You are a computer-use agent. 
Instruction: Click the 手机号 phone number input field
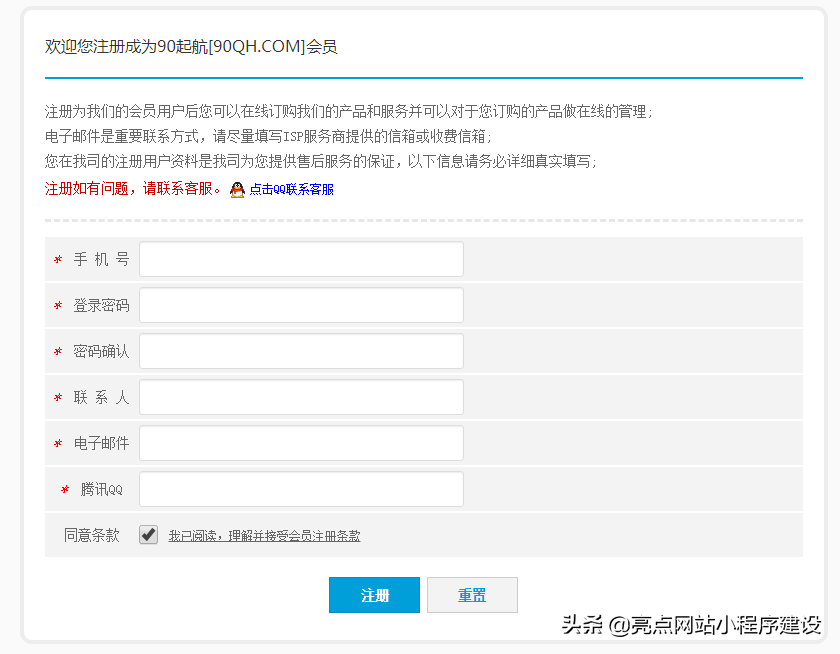(300, 258)
